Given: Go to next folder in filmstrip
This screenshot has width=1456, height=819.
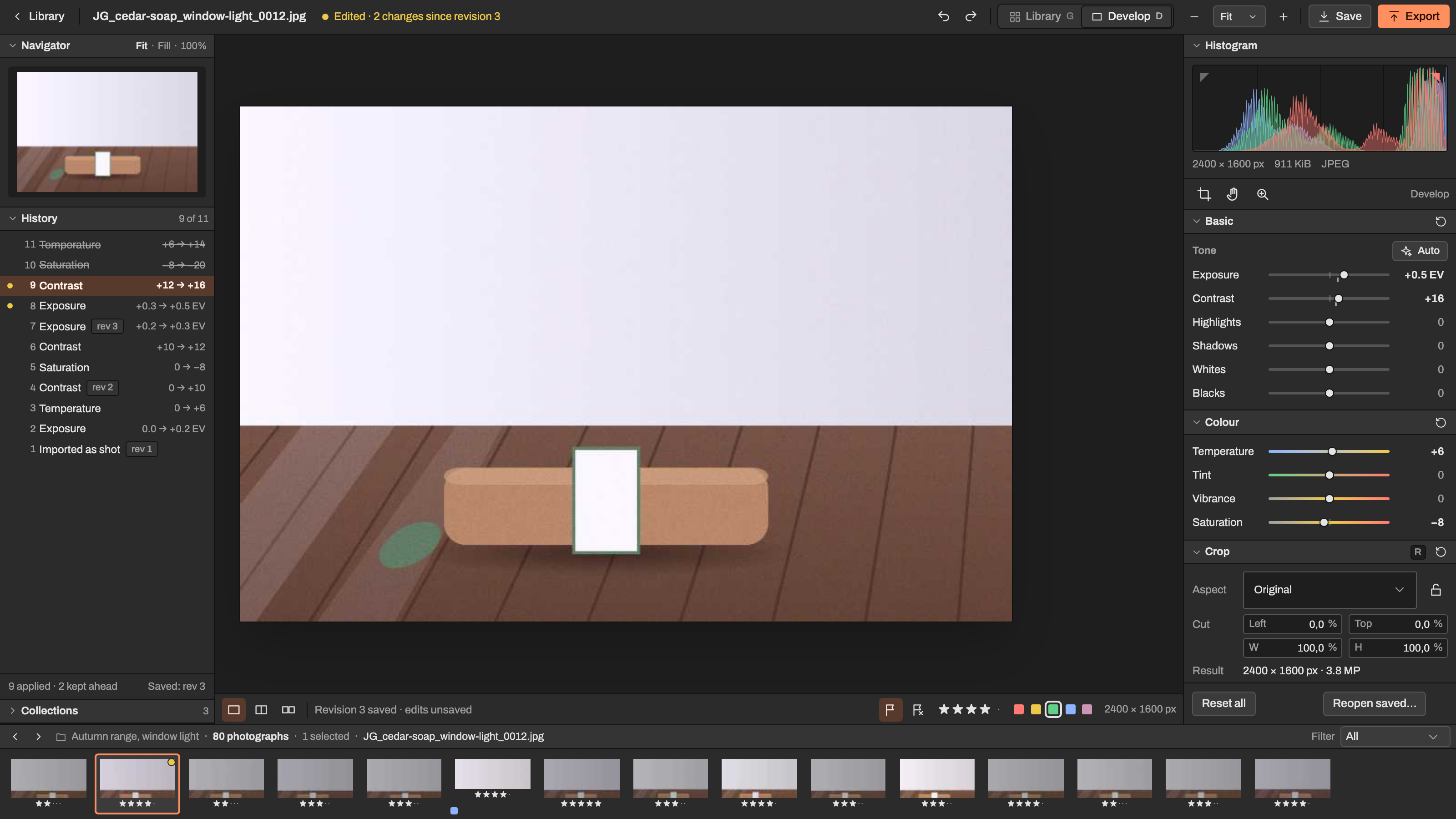Looking at the screenshot, I should click(x=38, y=736).
